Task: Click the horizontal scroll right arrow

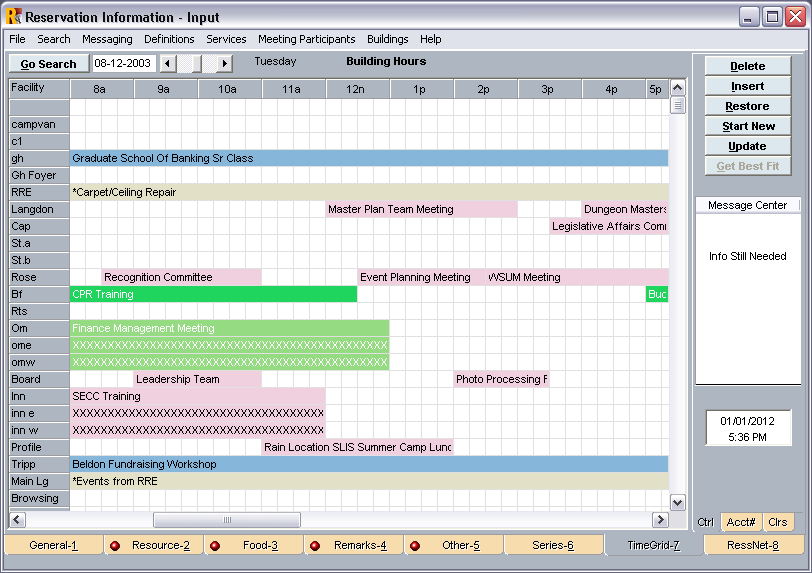Action: click(660, 520)
